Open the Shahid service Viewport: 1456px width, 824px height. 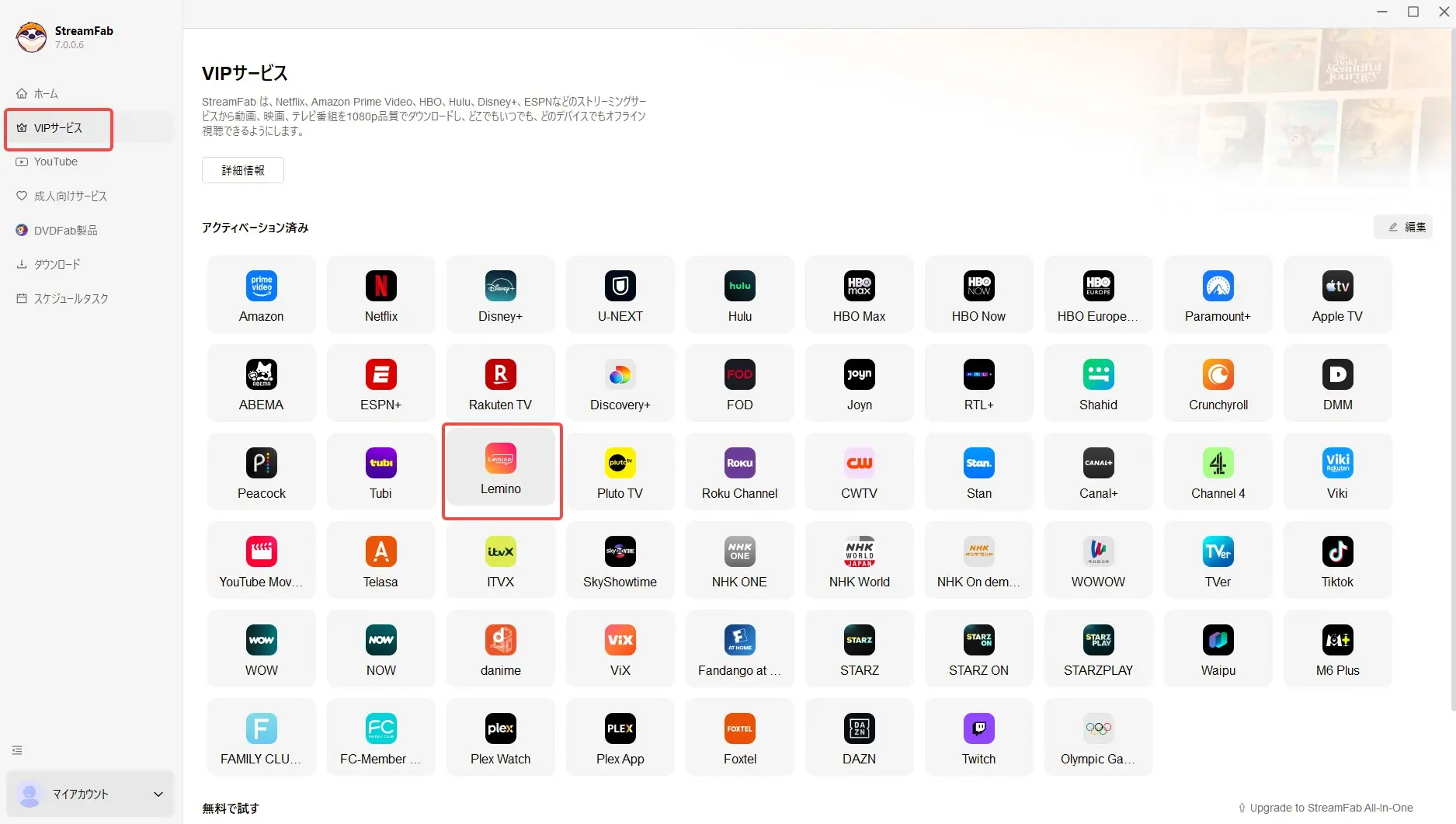[x=1099, y=384]
